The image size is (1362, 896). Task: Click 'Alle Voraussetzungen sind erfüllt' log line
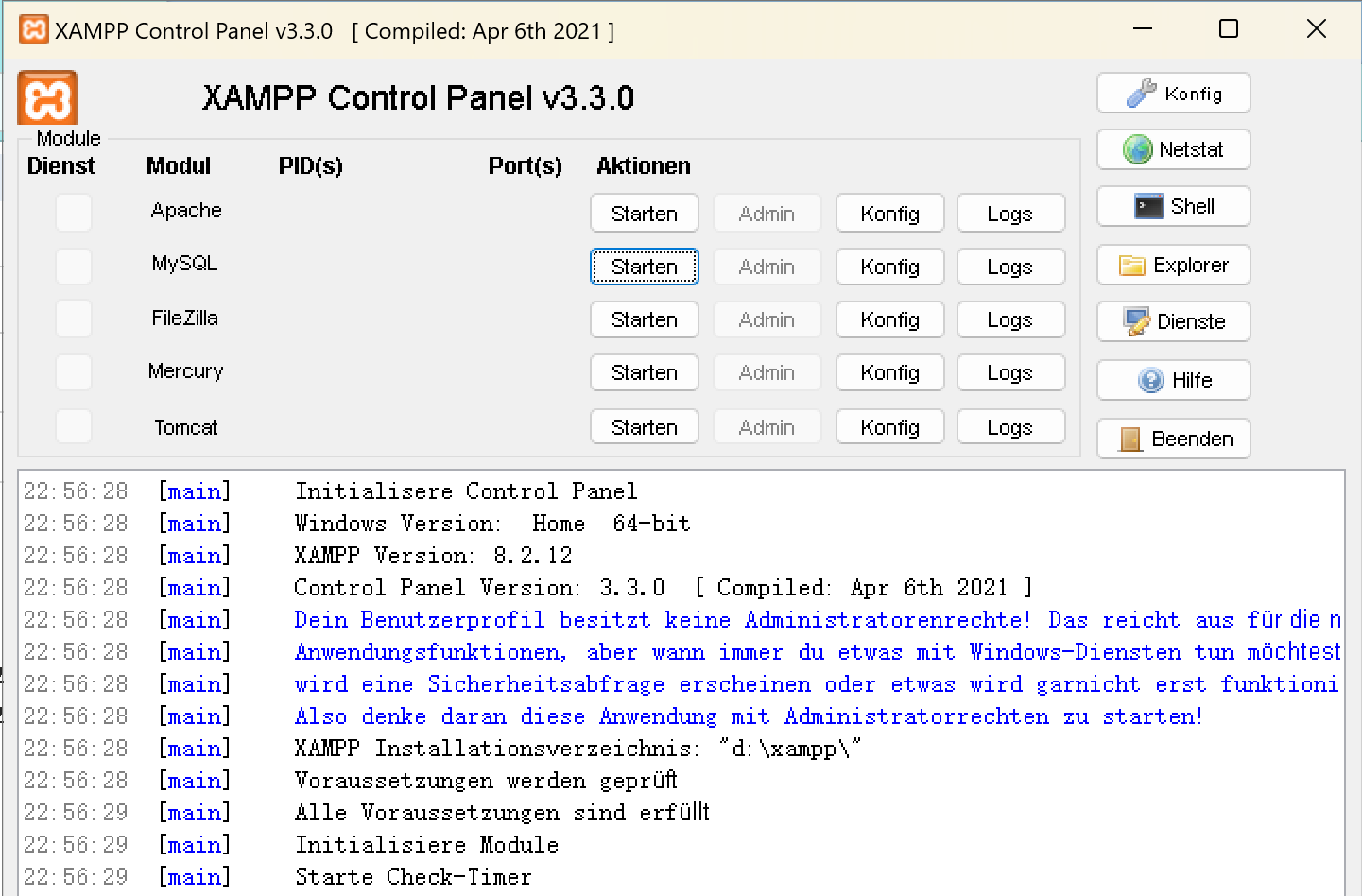tap(502, 812)
